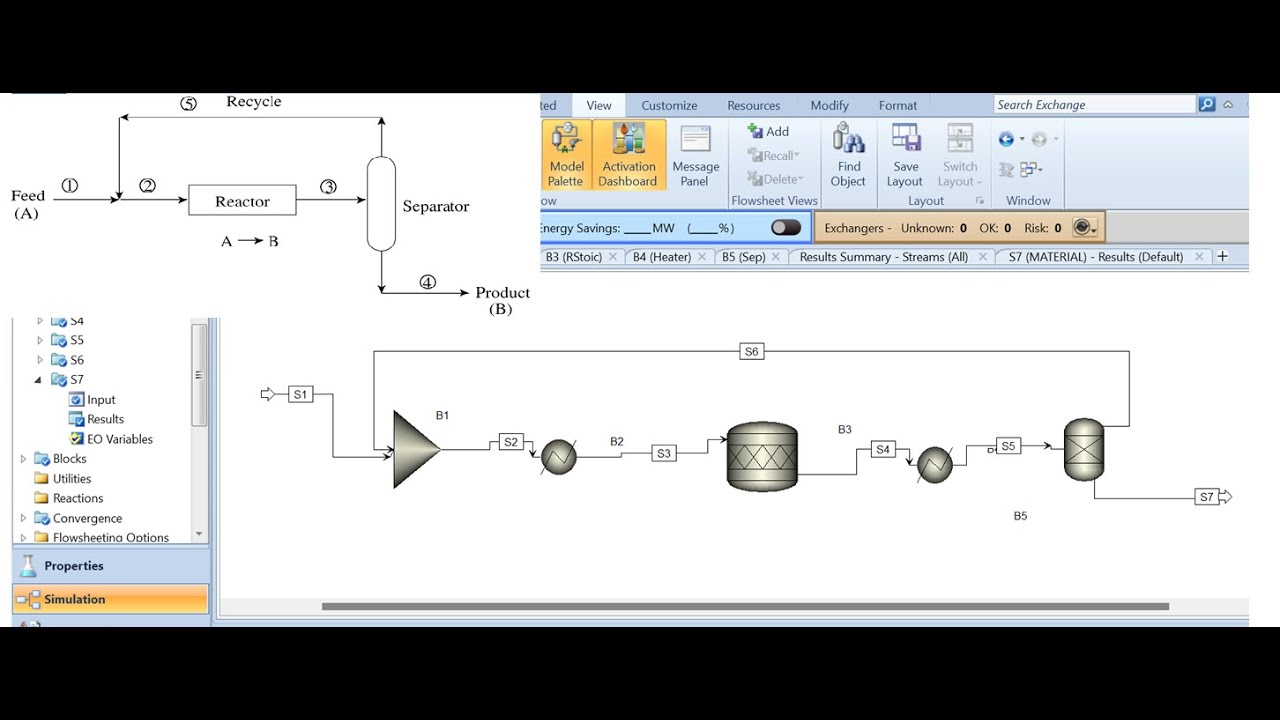Image resolution: width=1280 pixels, height=720 pixels.
Task: Click the S7 product stream arrow
Action: (x=1225, y=497)
